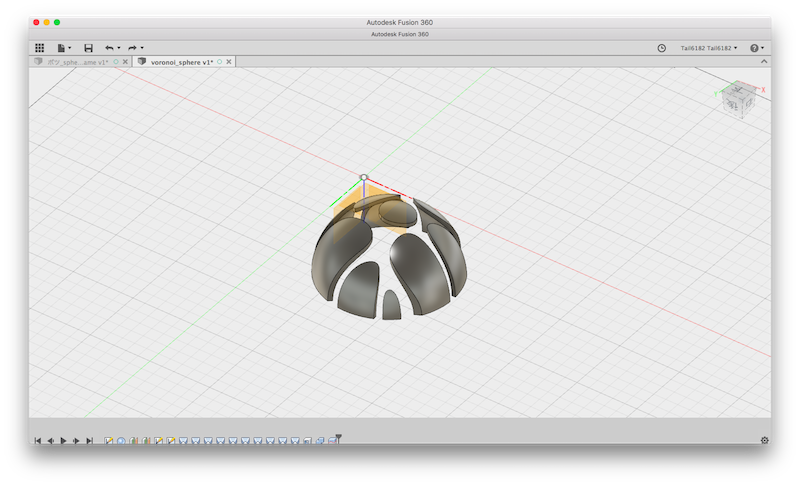
Task: Select the third sketch feature in timeline
Action: coord(171,441)
